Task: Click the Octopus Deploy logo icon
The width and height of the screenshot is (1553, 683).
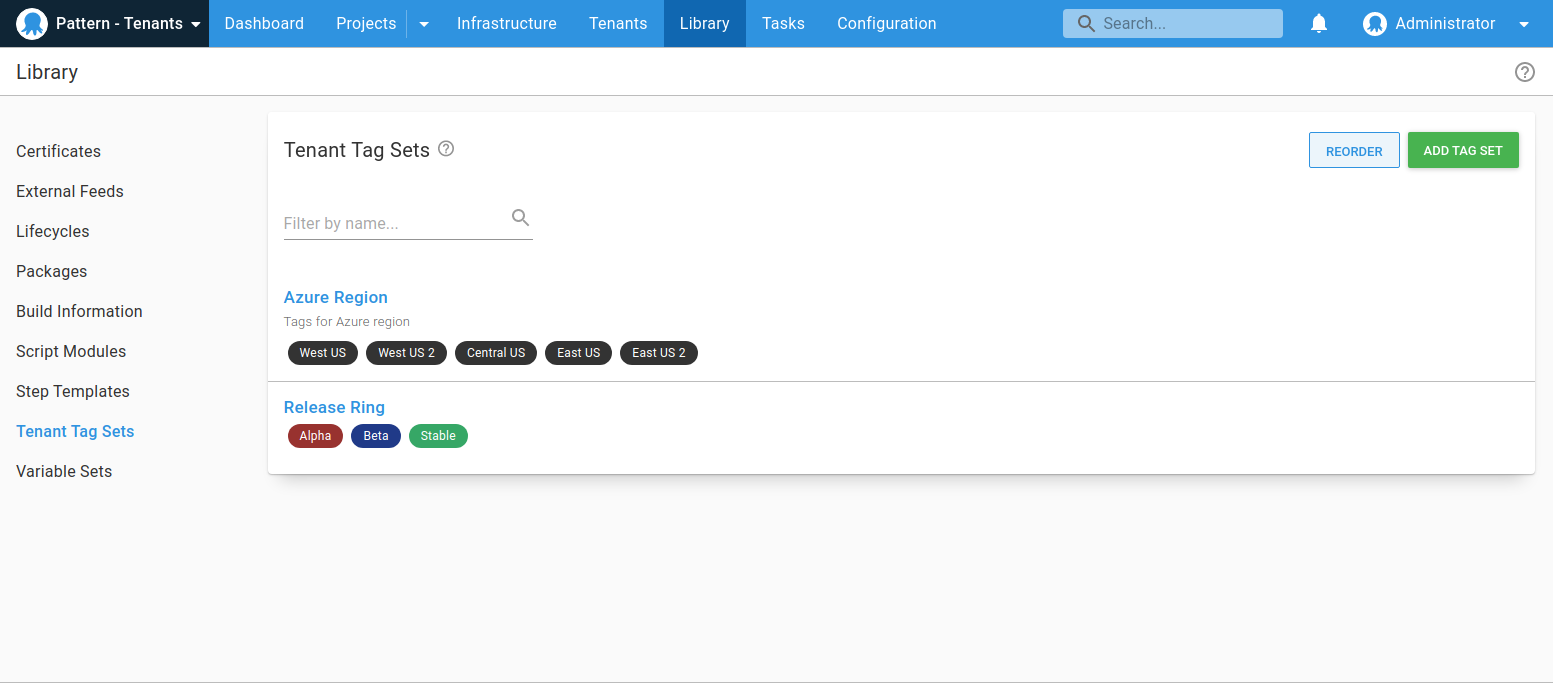Action: 32,24
